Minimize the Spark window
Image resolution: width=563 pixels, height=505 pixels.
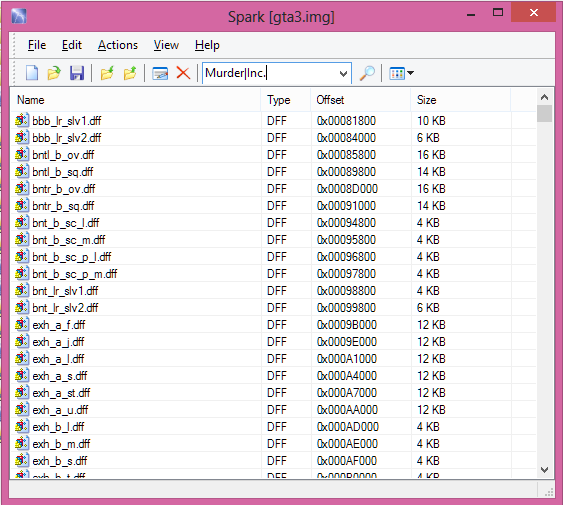point(471,14)
